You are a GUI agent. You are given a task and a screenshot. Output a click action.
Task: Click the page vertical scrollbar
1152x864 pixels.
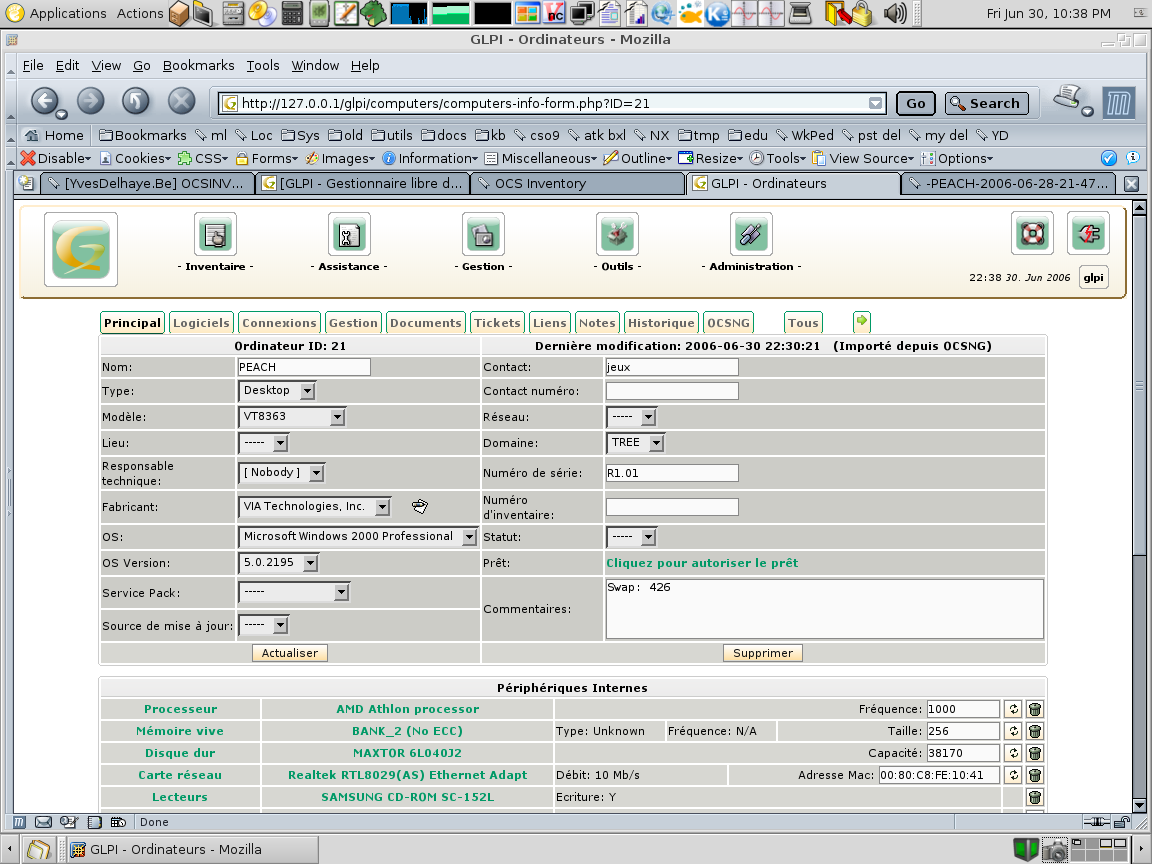pyautogui.click(x=1139, y=507)
